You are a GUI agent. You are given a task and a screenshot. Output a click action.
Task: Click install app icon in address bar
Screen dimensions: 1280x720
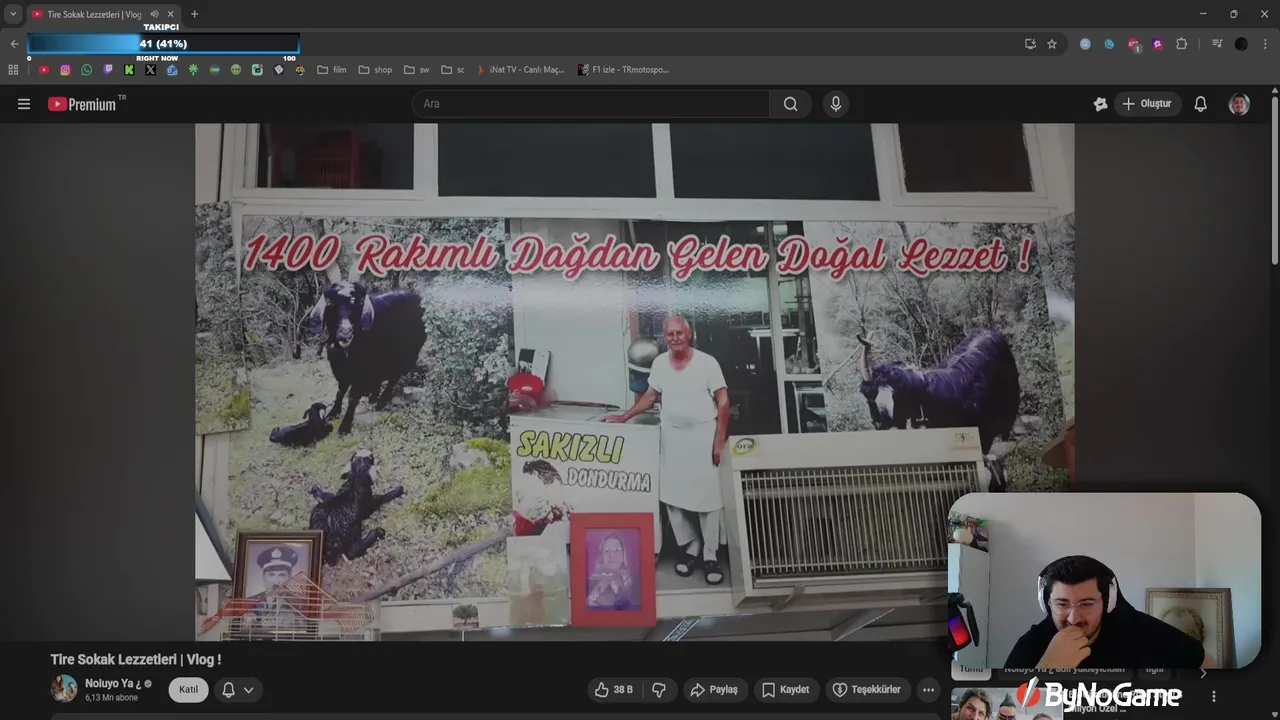point(1030,44)
